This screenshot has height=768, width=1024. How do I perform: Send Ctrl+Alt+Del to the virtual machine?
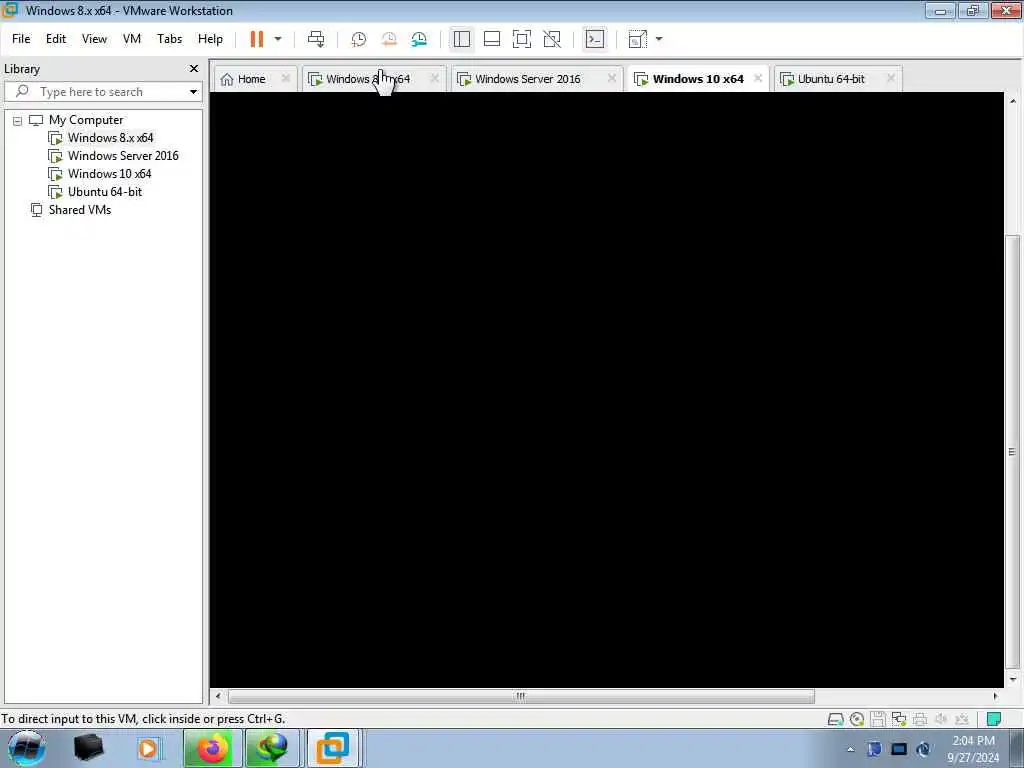(x=316, y=39)
